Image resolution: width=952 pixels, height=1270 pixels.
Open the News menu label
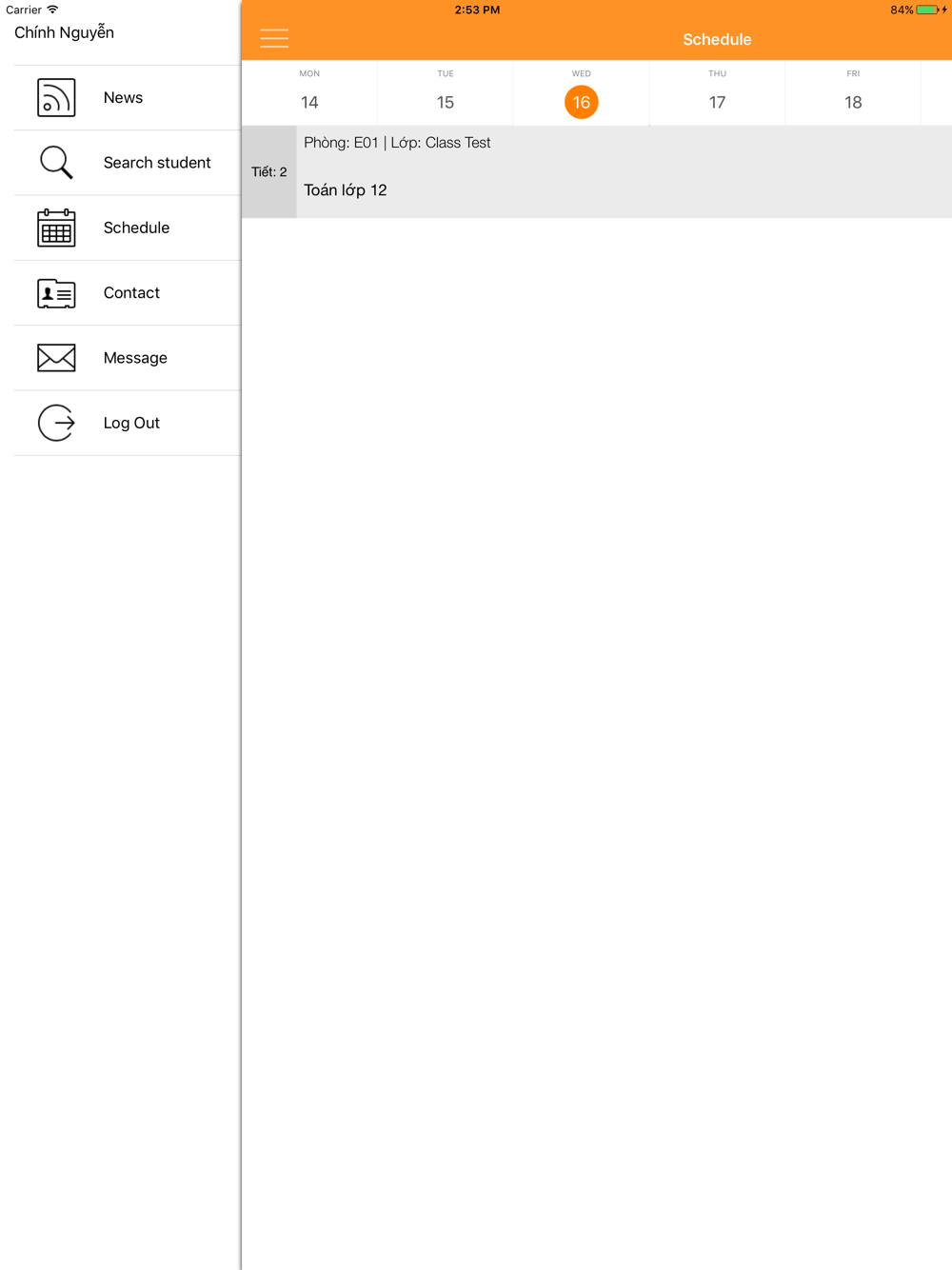123,98
